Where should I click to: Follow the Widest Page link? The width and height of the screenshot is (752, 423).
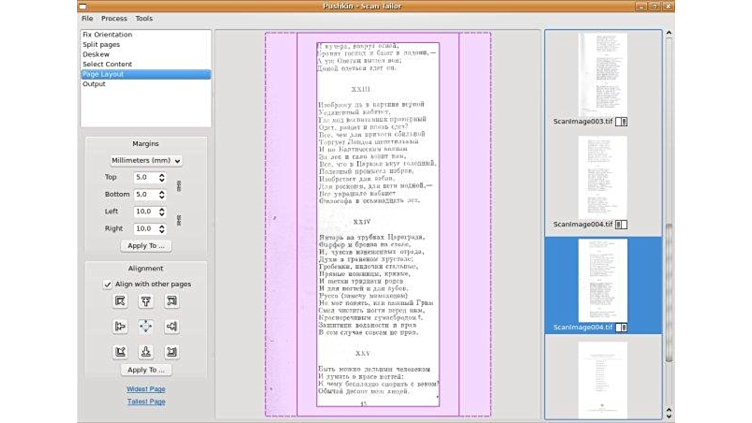click(x=146, y=389)
